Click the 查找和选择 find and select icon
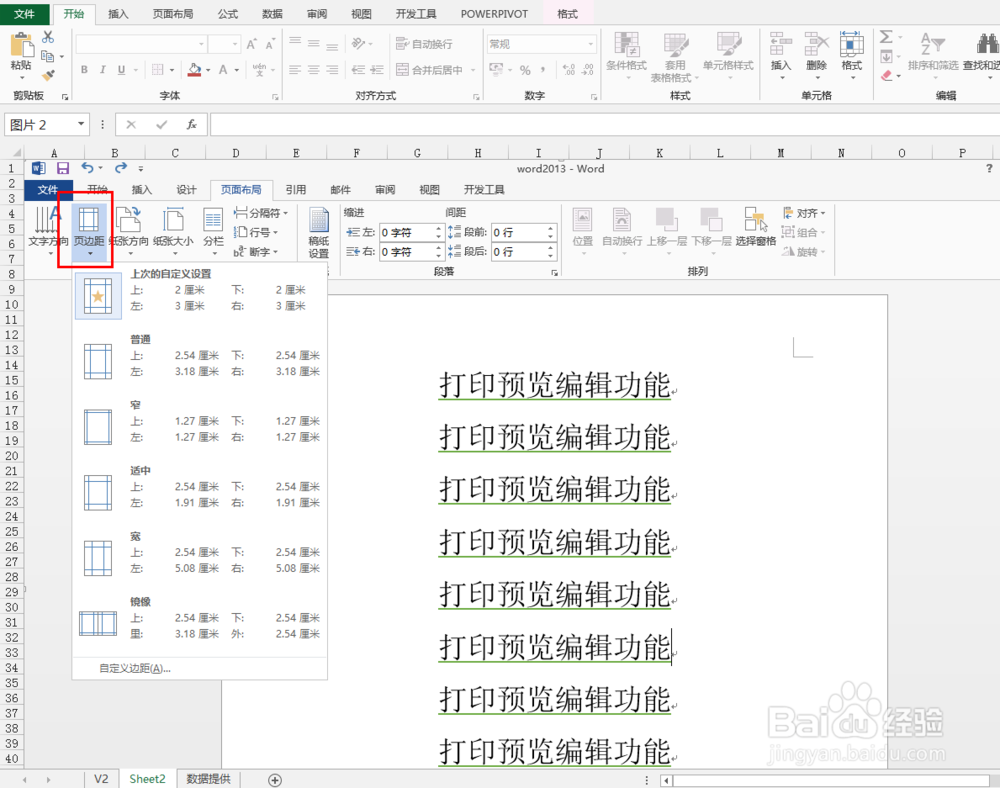The image size is (1000, 788). click(985, 55)
